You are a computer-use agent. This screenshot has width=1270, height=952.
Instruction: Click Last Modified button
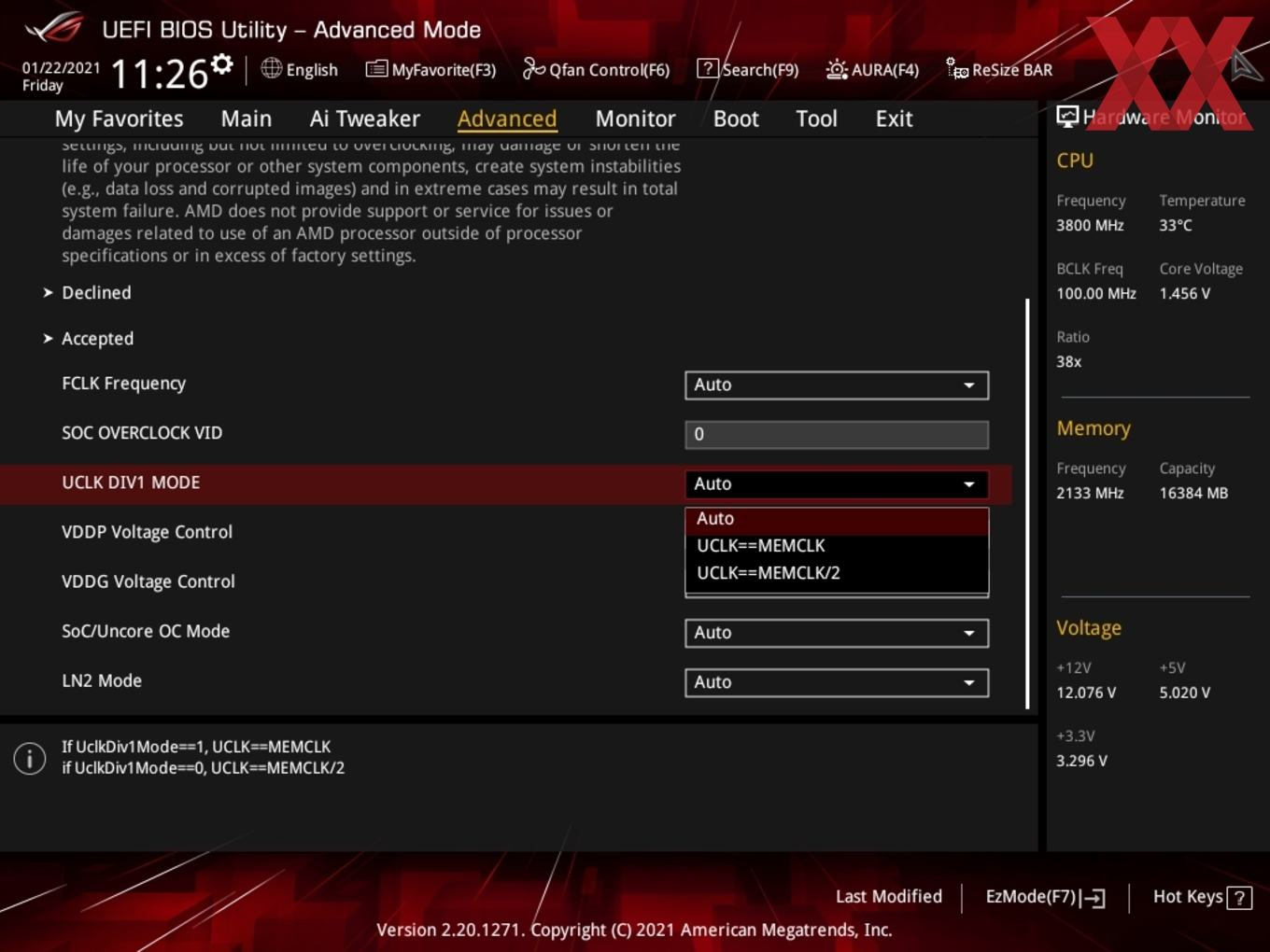pos(888,897)
